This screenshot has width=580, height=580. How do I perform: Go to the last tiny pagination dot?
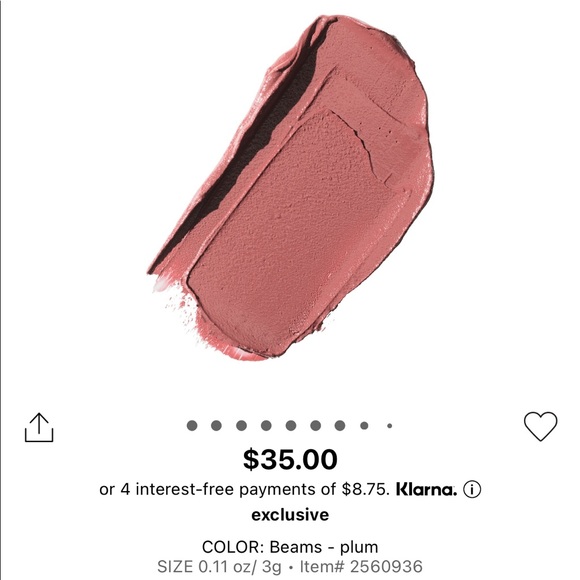click(390, 426)
